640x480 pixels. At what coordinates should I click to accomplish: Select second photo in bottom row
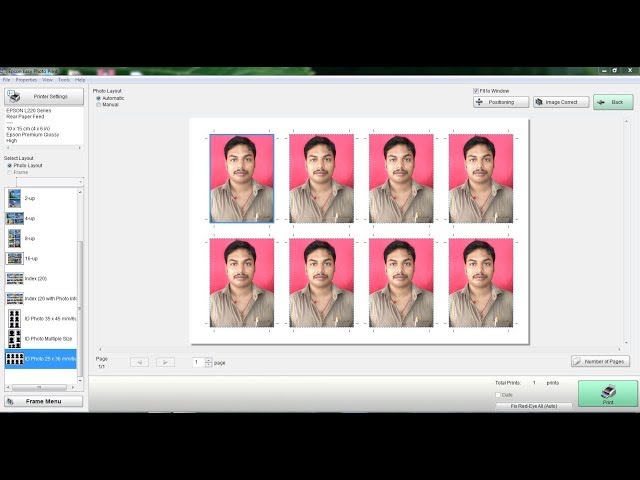(x=322, y=283)
